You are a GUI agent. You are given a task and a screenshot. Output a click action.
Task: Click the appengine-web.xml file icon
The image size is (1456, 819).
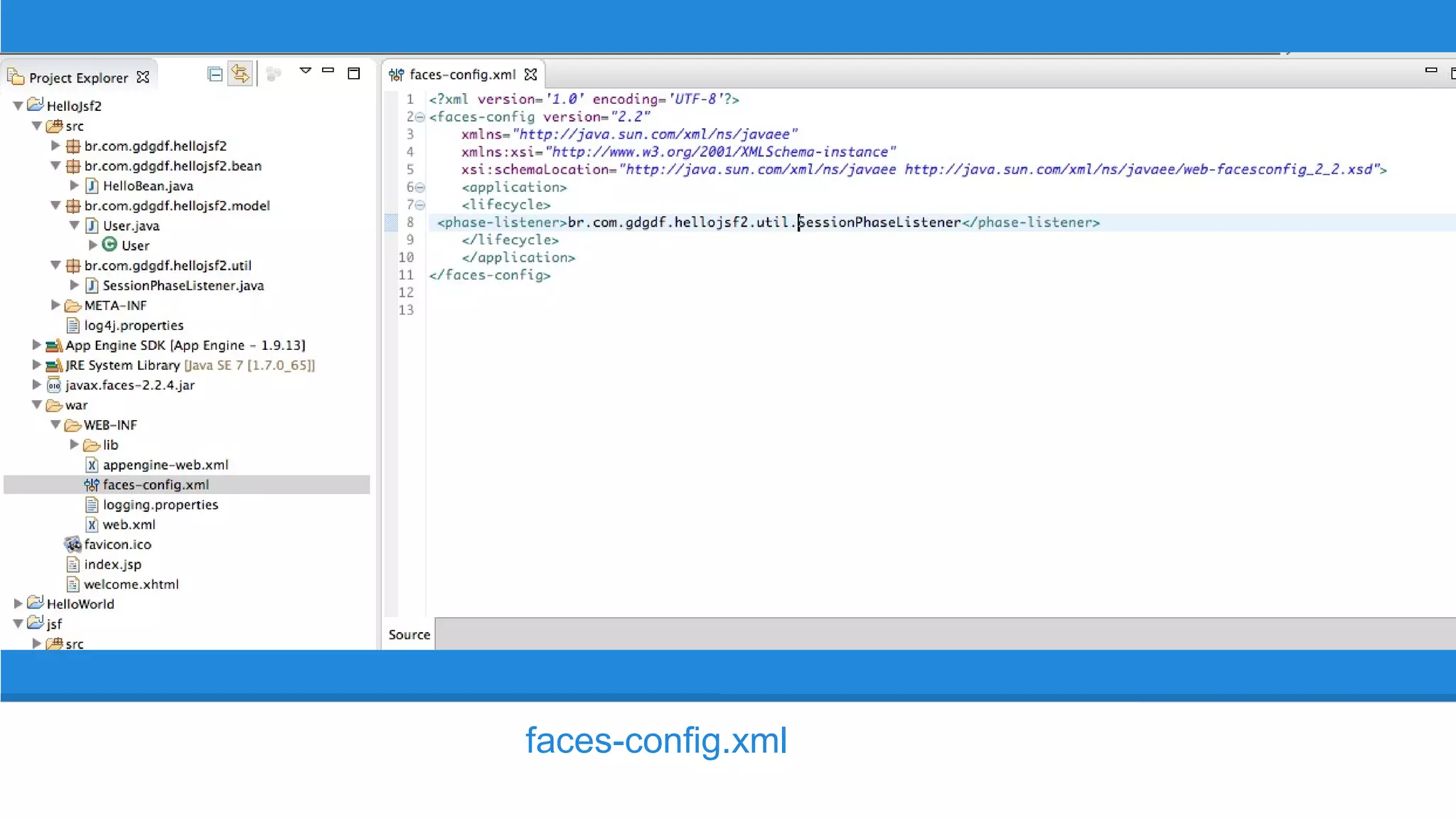coord(92,464)
